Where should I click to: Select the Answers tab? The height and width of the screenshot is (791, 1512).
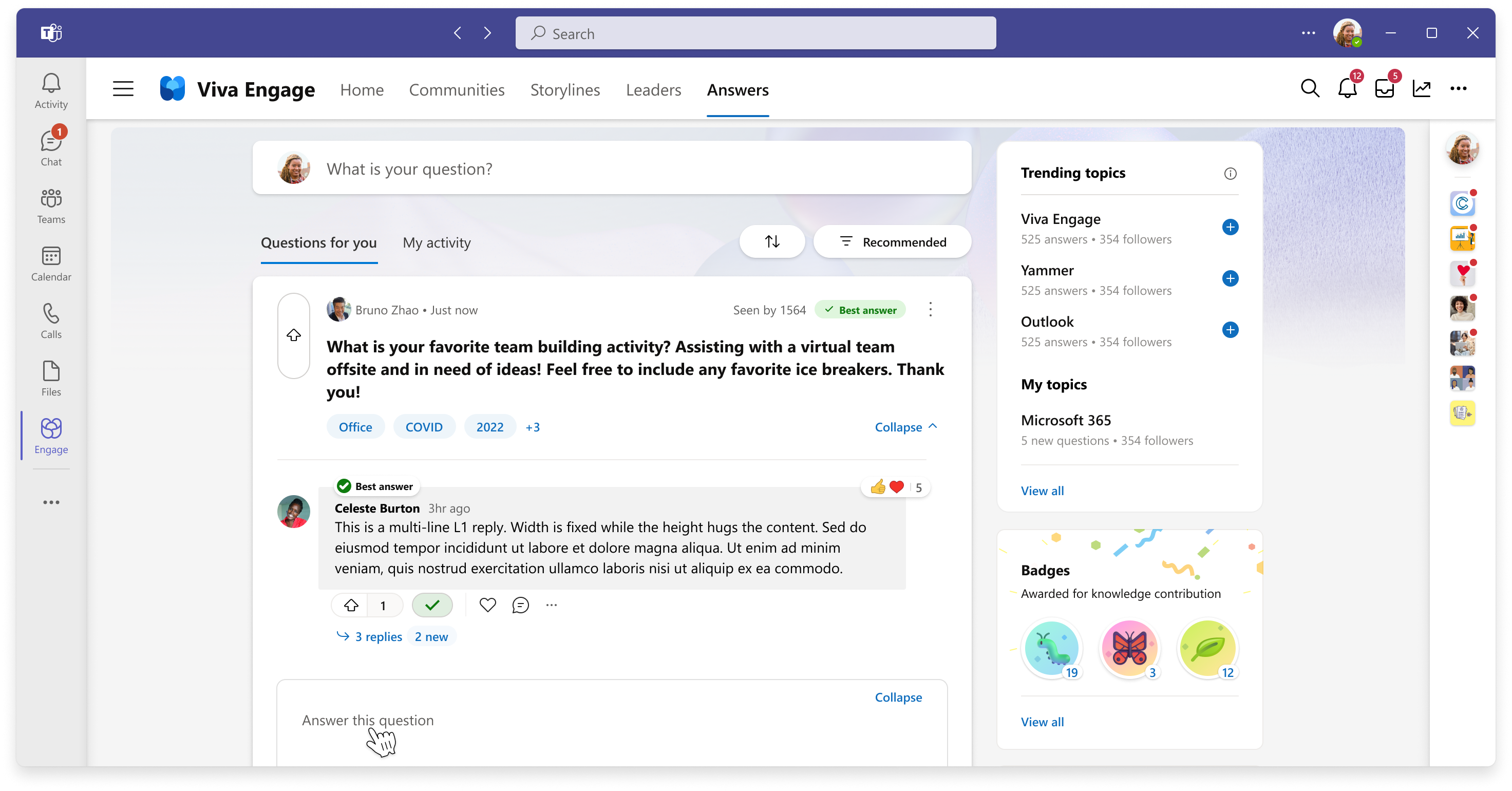click(737, 89)
